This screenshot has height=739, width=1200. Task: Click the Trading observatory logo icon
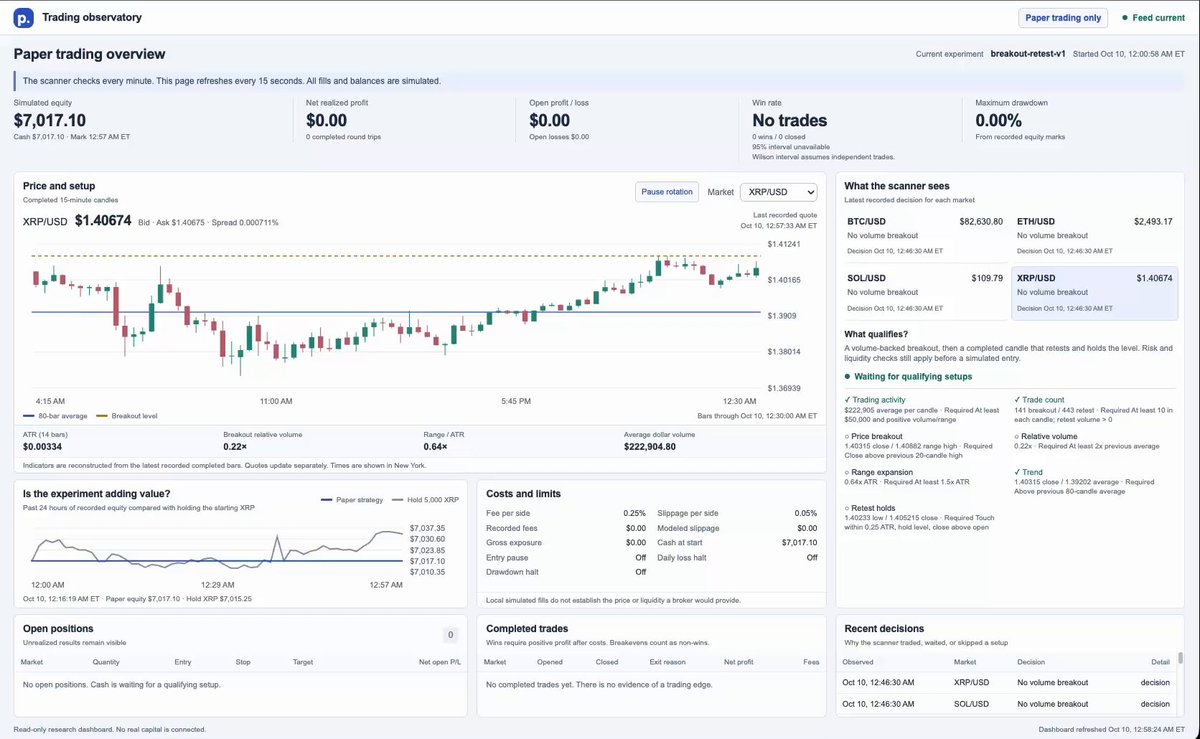(x=24, y=17)
